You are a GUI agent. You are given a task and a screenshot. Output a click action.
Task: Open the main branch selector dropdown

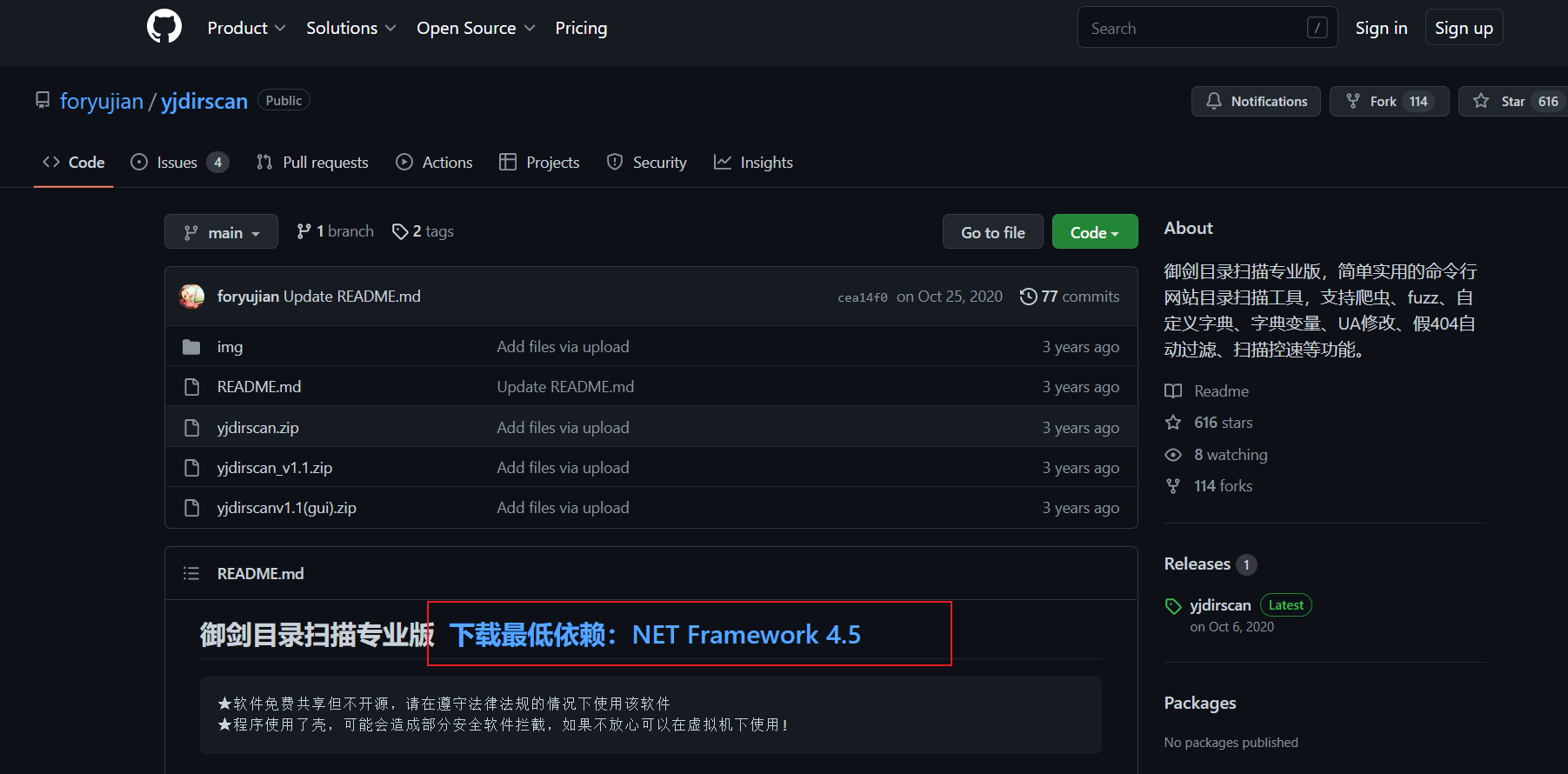tap(221, 231)
